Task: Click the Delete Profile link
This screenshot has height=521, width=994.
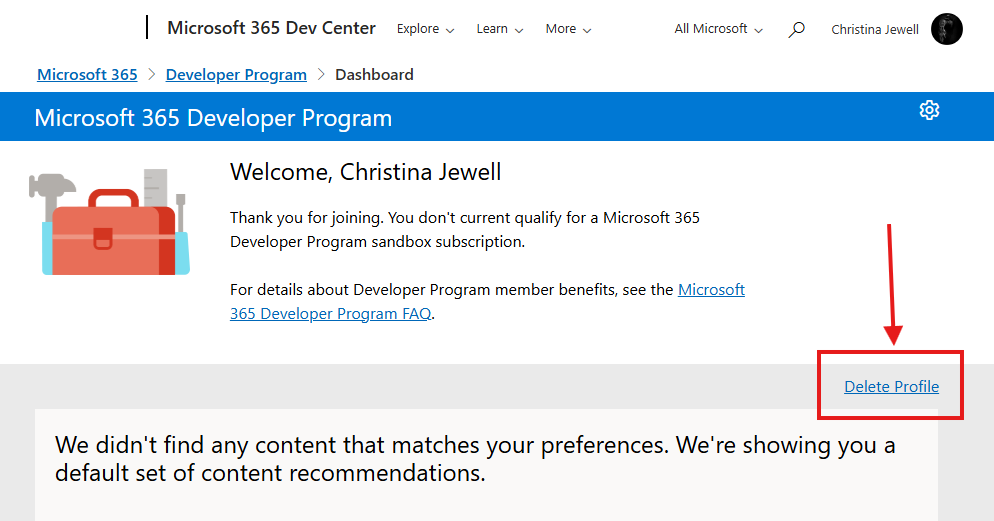Action: coord(891,386)
